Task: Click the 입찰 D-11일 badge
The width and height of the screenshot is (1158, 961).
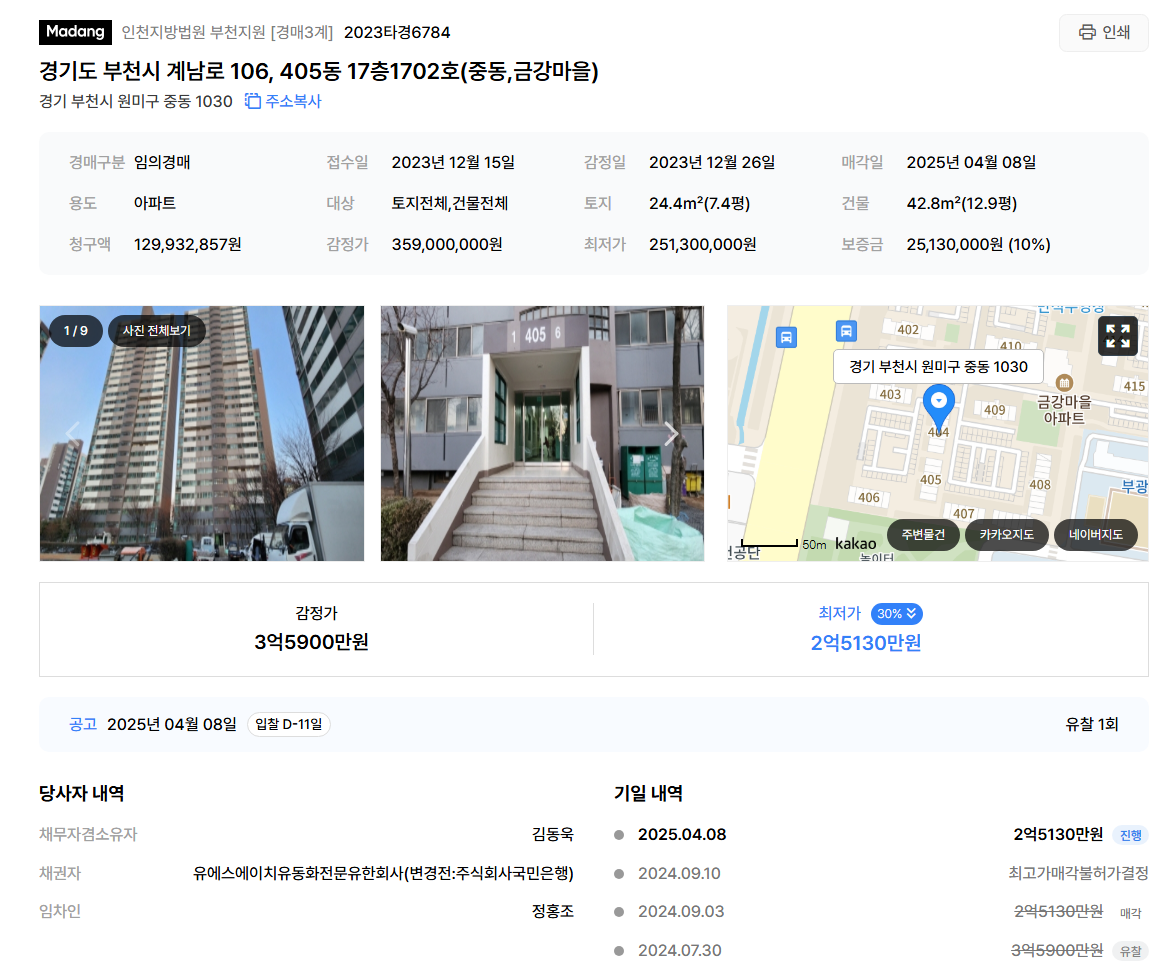Action: (289, 724)
